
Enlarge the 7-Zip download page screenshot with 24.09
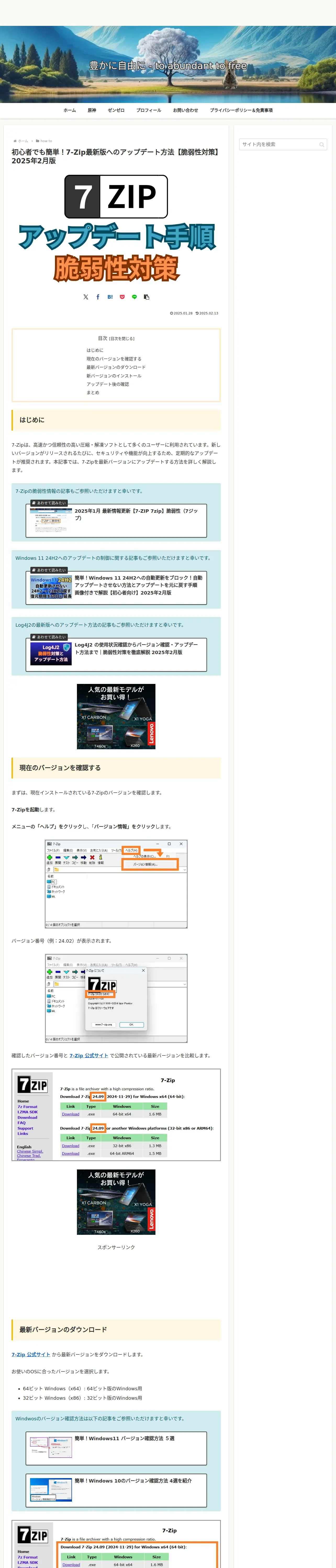[116, 1115]
